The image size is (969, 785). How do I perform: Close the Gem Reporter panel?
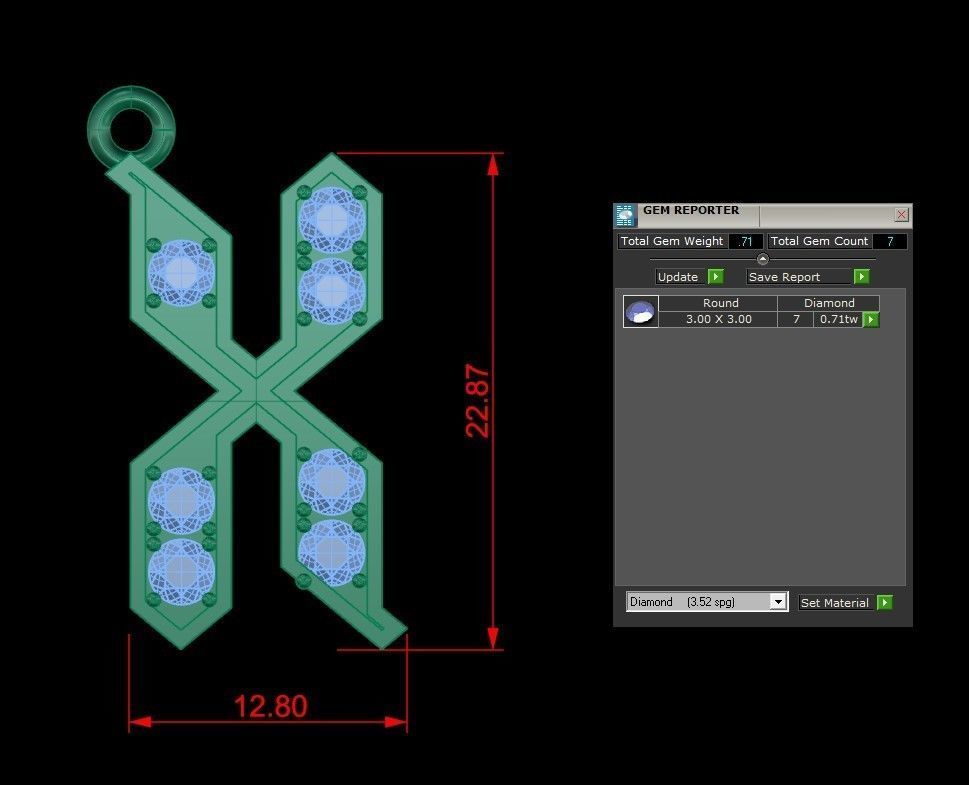tap(902, 214)
